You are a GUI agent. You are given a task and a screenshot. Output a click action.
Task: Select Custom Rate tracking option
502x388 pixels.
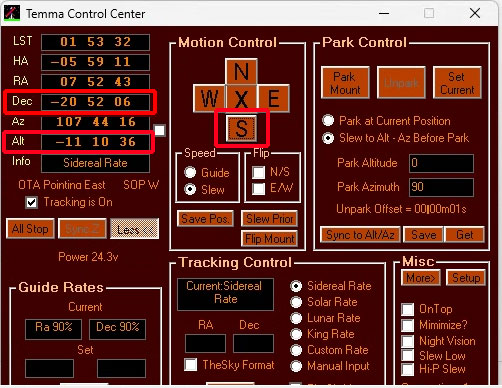pyautogui.click(x=296, y=350)
